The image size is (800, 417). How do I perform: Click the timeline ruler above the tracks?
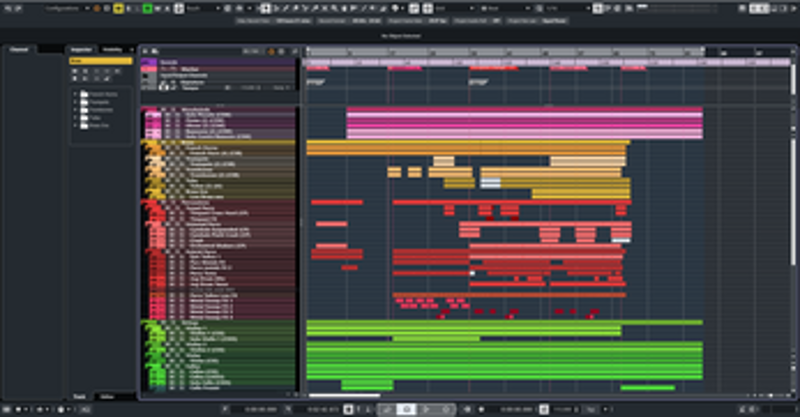(x=500, y=50)
